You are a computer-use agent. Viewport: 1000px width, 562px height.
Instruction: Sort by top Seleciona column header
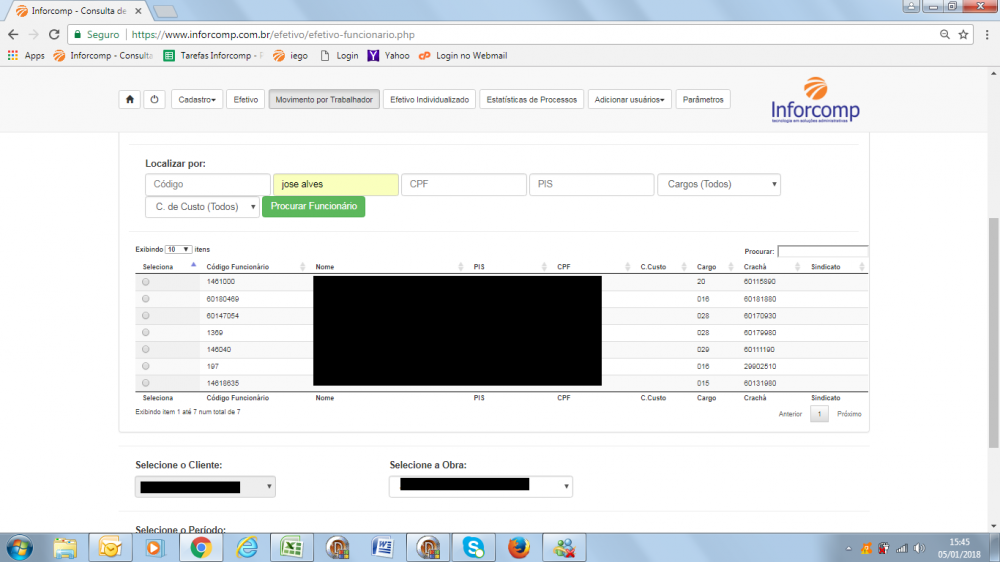coord(158,267)
